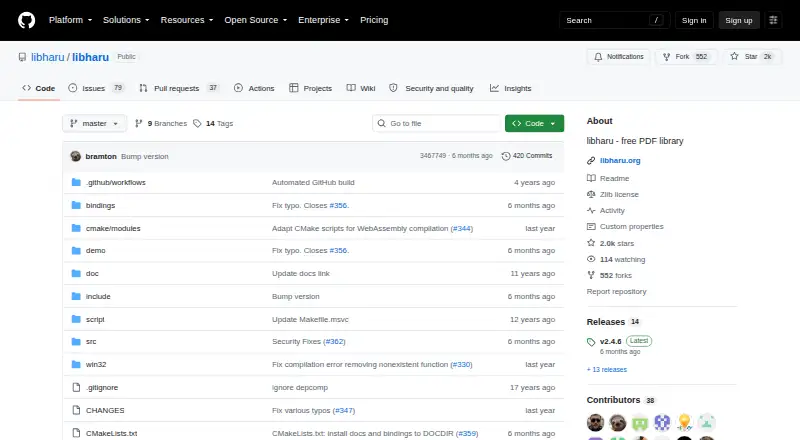Click the GitHub logo icon
The height and width of the screenshot is (440, 800).
point(27,20)
